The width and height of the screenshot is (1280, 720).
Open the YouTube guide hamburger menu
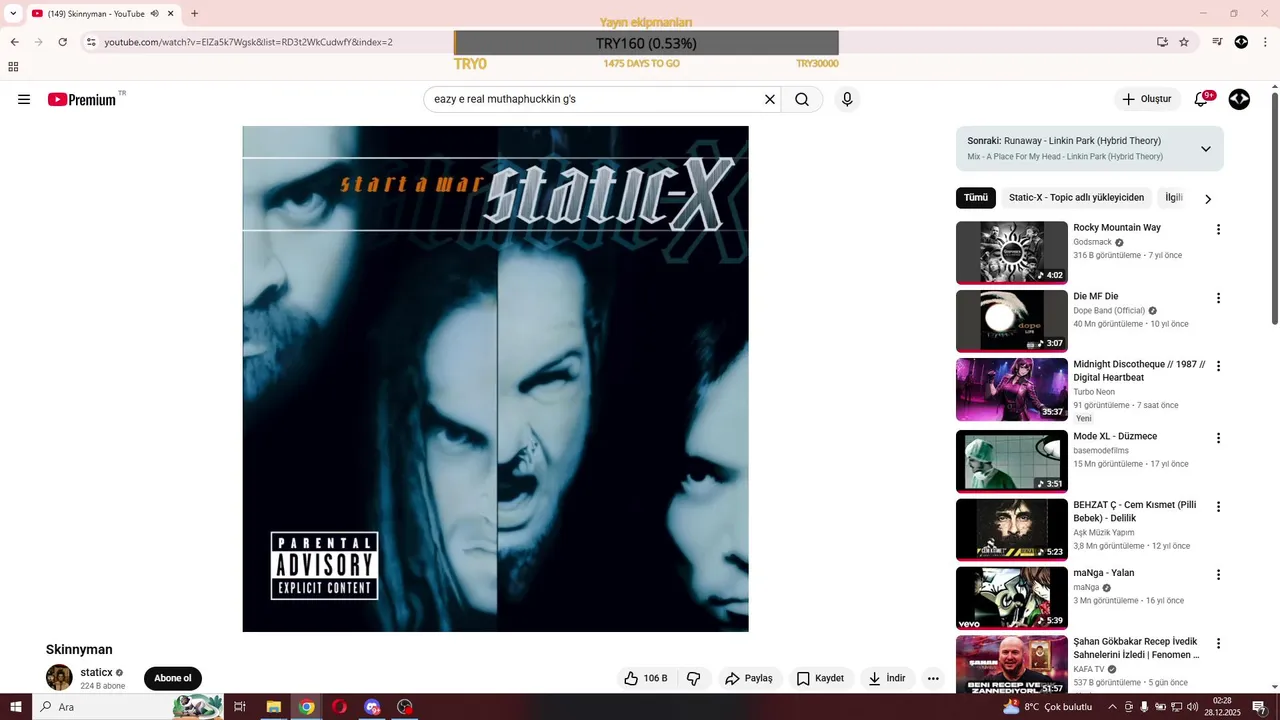[x=24, y=99]
